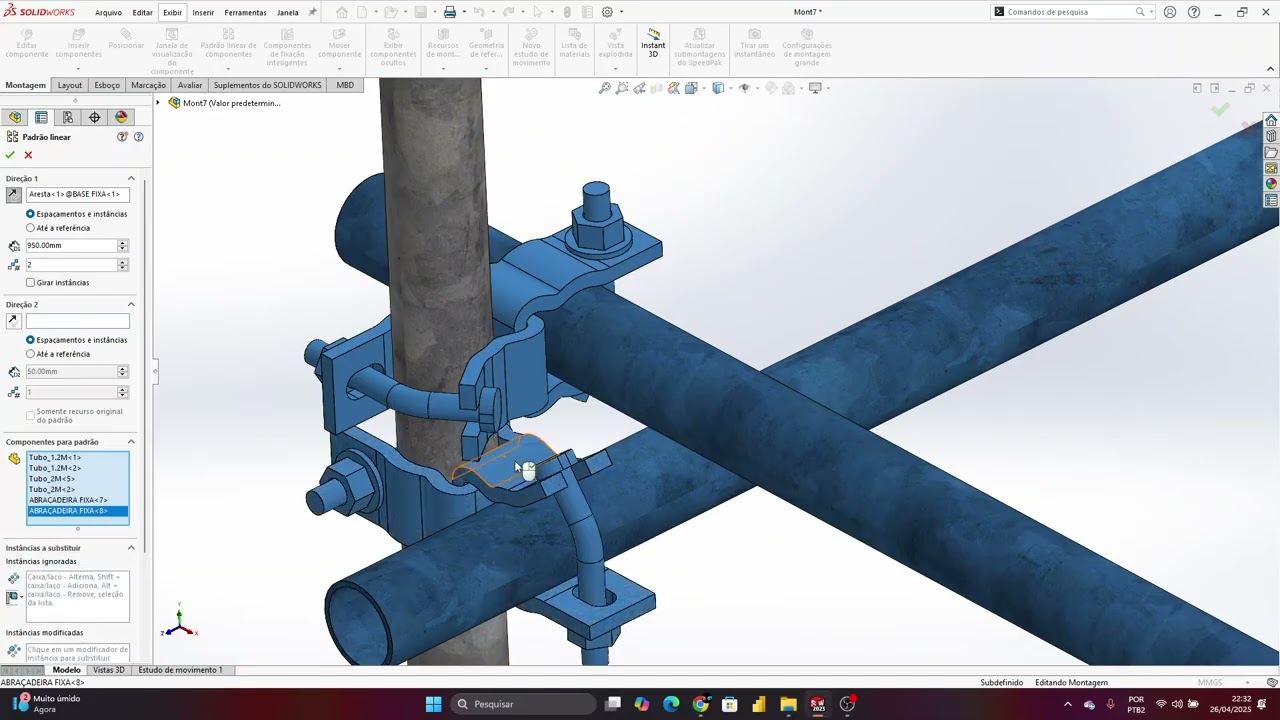Open the View Settings monitor icon

[x=815, y=88]
